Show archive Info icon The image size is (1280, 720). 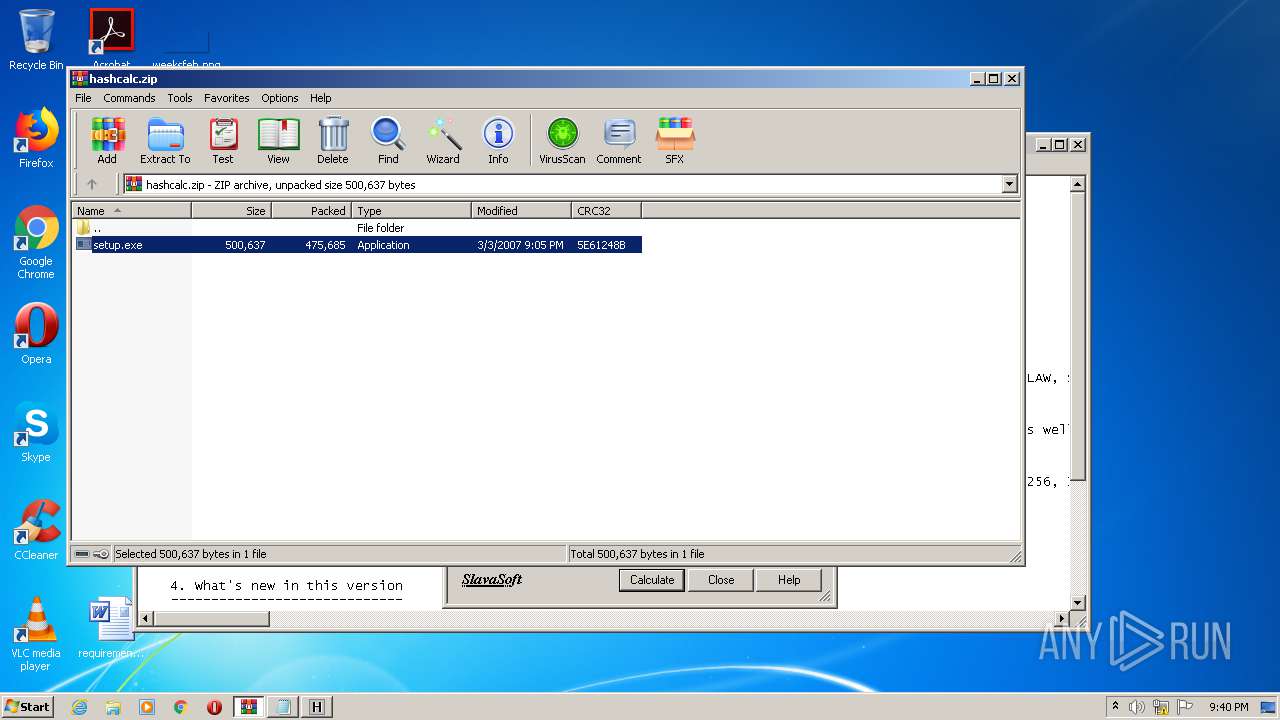click(x=498, y=140)
